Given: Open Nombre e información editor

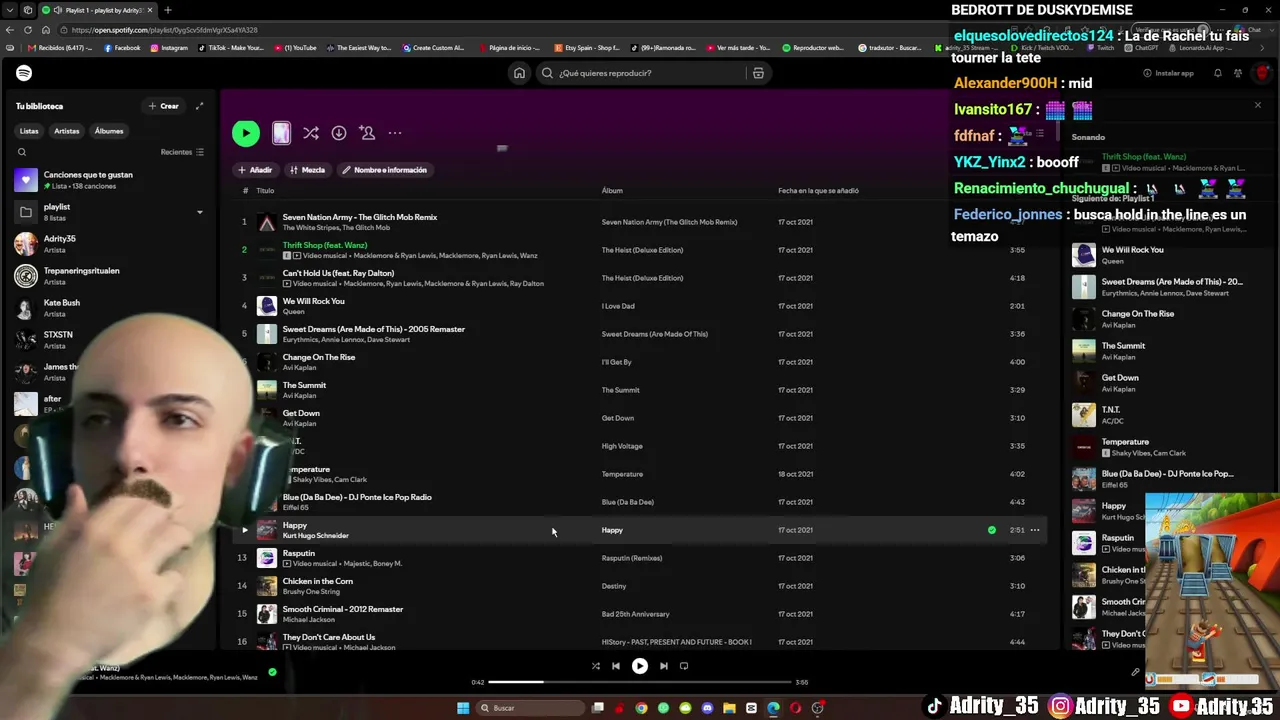Looking at the screenshot, I should (x=385, y=170).
